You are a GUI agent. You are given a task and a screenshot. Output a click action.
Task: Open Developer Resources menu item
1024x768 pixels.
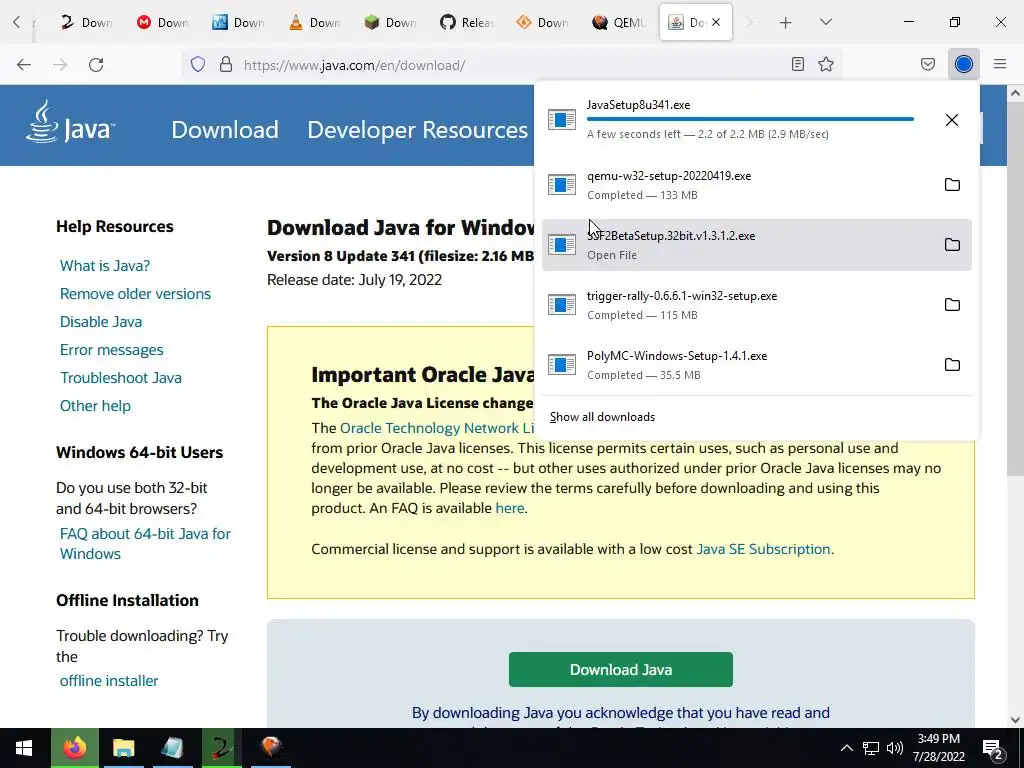tap(417, 130)
